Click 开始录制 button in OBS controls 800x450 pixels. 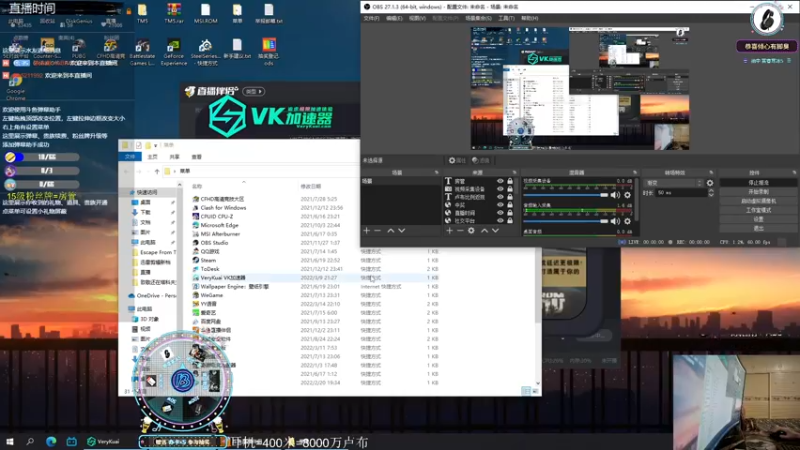point(758,192)
